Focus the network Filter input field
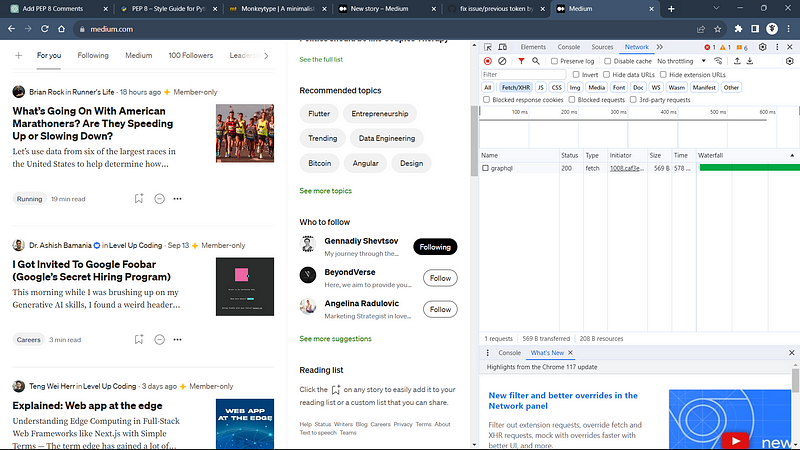The width and height of the screenshot is (800, 450). [523, 74]
